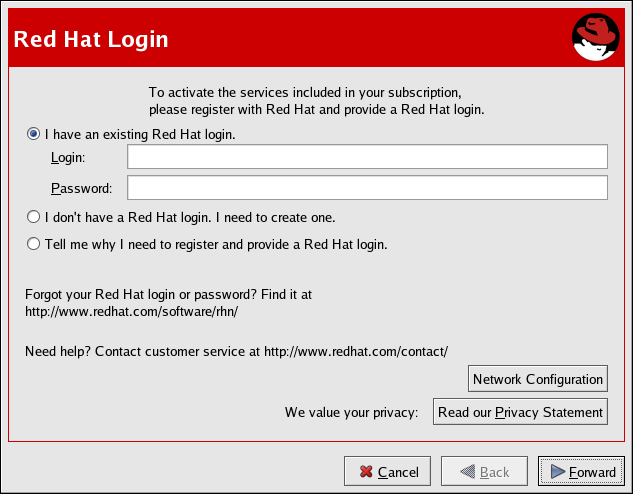Click the grayed arrow icon beside Back
This screenshot has width=633, height=494.
point(464,472)
